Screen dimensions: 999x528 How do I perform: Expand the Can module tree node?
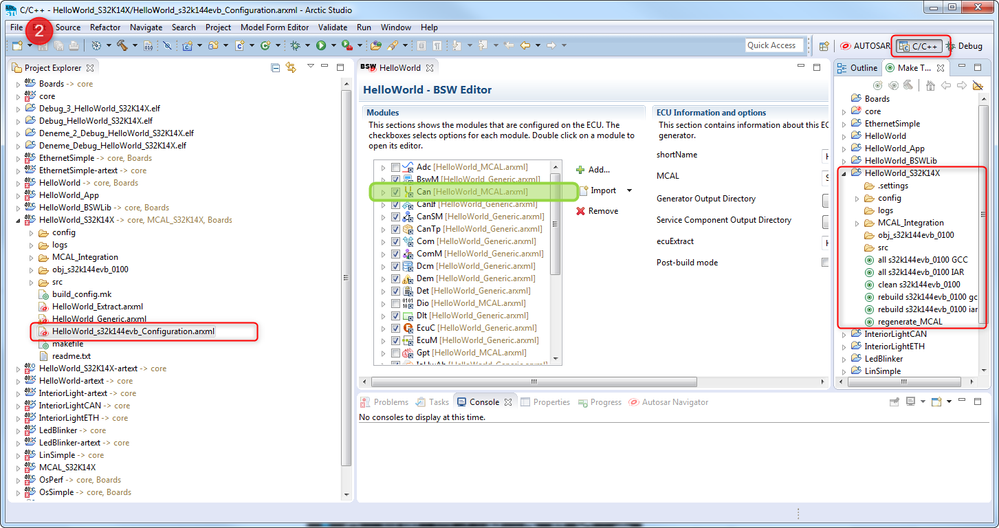(x=383, y=192)
